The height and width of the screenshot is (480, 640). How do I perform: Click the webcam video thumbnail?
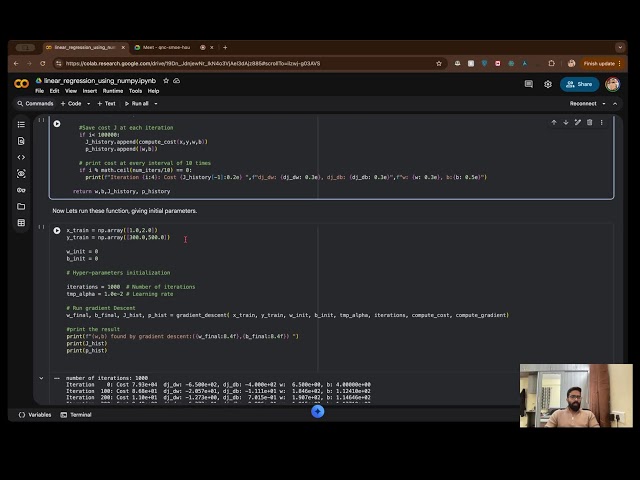pyautogui.click(x=576, y=396)
